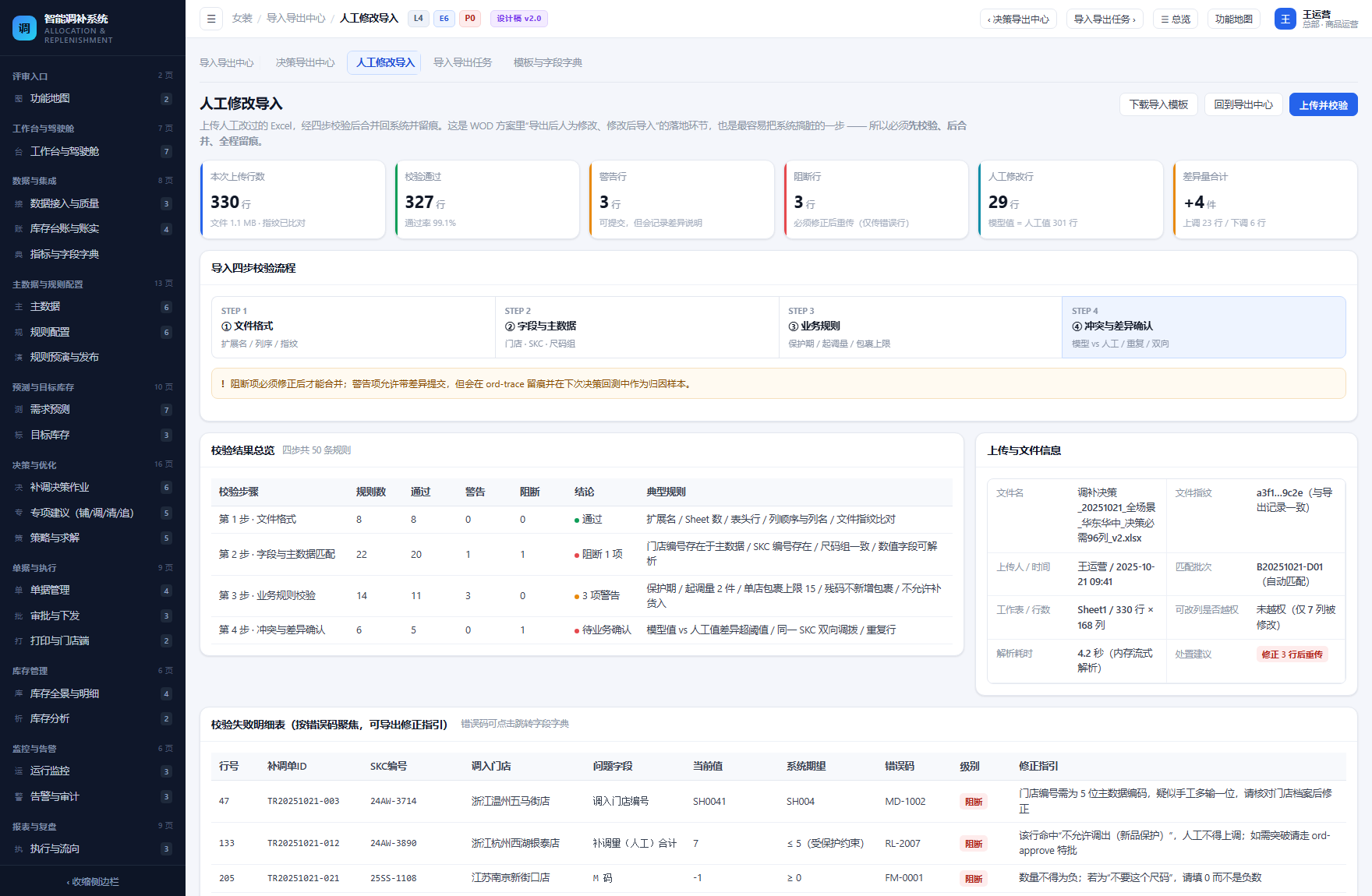1372x896 pixels.
Task: Click error code MD-1002
Action: (905, 802)
